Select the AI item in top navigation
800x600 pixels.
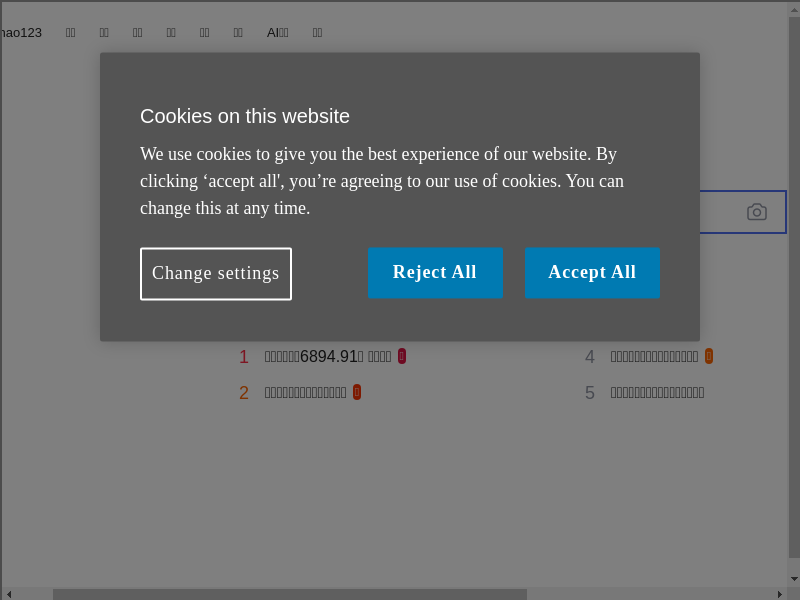[x=277, y=32]
